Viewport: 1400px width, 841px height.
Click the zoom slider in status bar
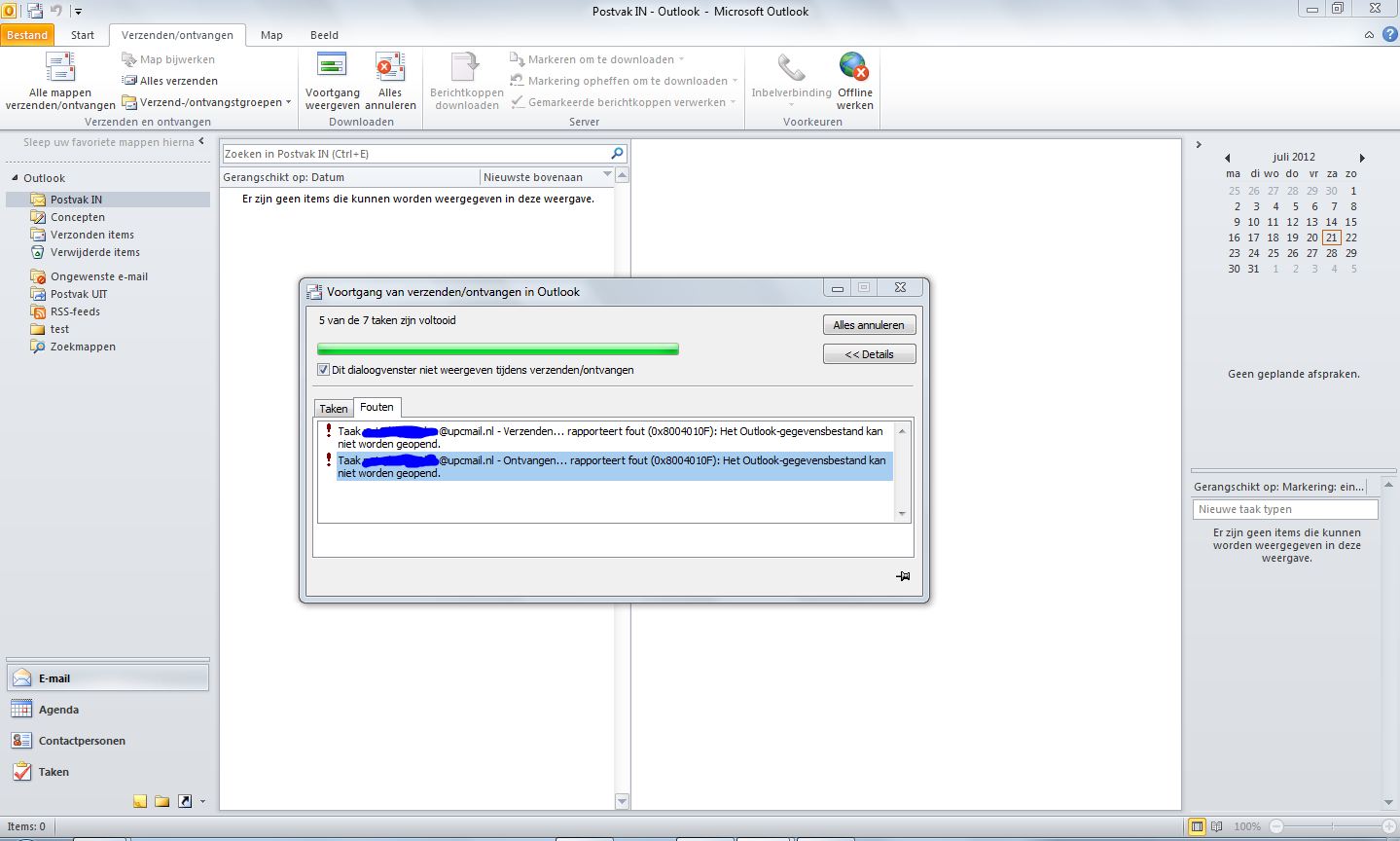pos(1333,826)
